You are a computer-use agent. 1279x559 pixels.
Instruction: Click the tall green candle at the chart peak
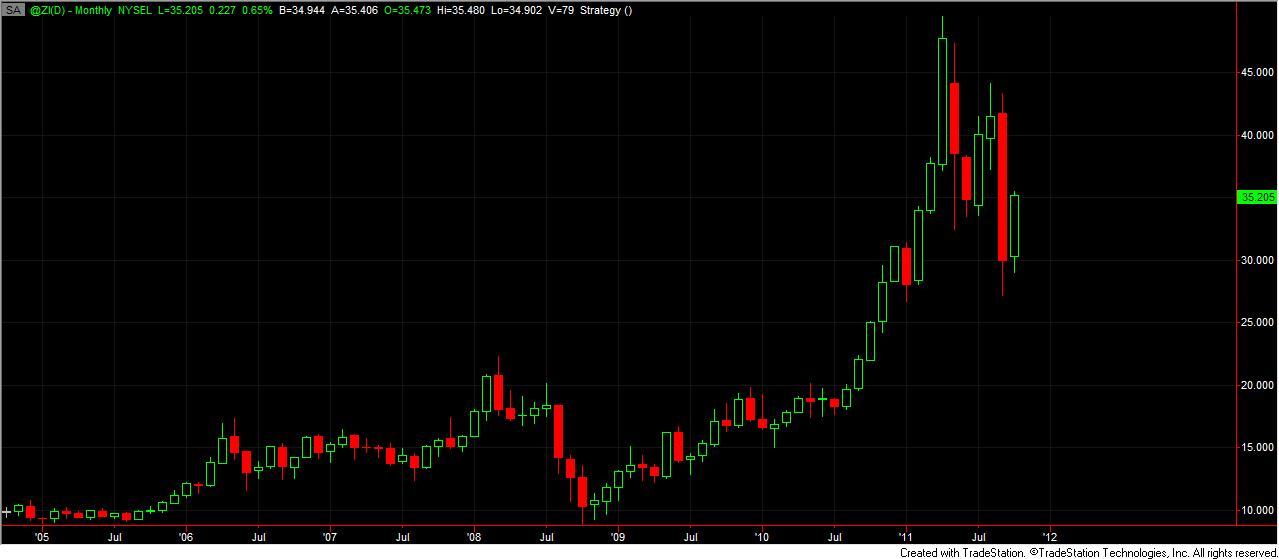click(942, 101)
